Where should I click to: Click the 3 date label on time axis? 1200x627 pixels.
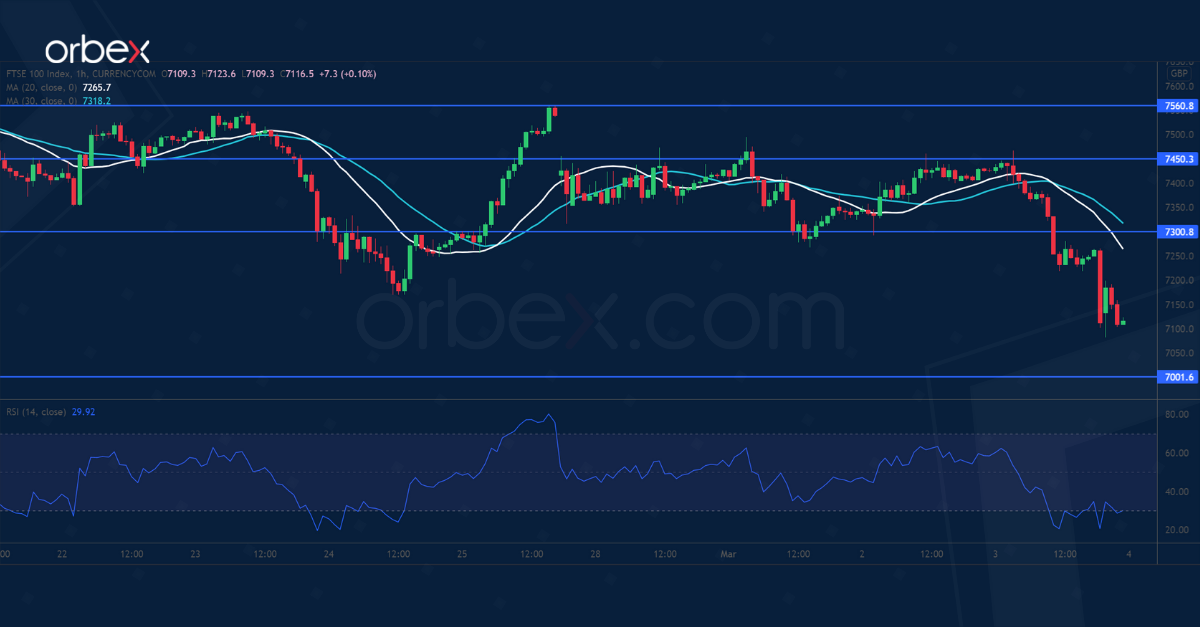click(x=996, y=553)
